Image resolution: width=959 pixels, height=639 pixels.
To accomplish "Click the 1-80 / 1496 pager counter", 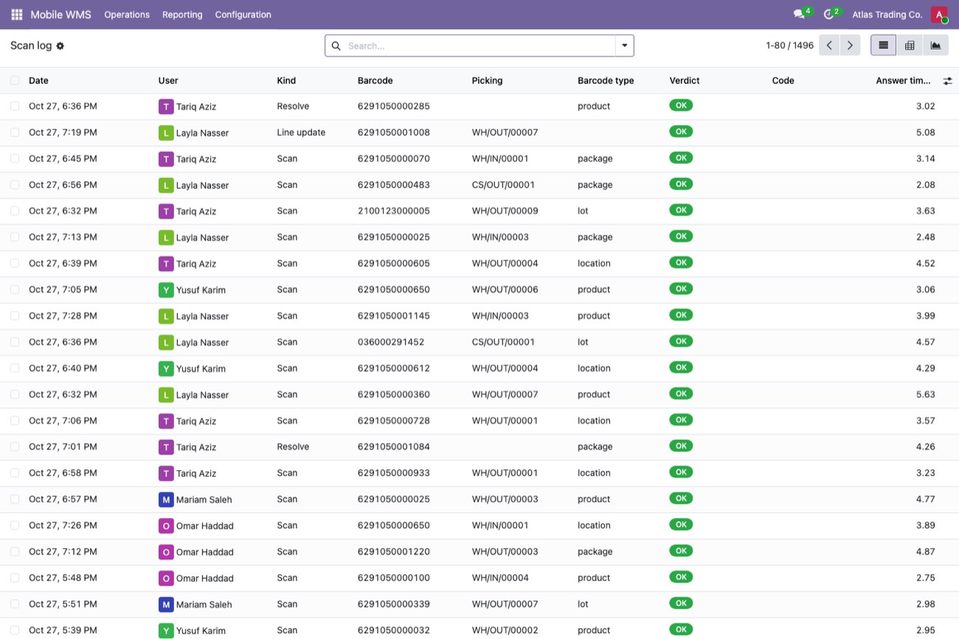I will click(790, 45).
